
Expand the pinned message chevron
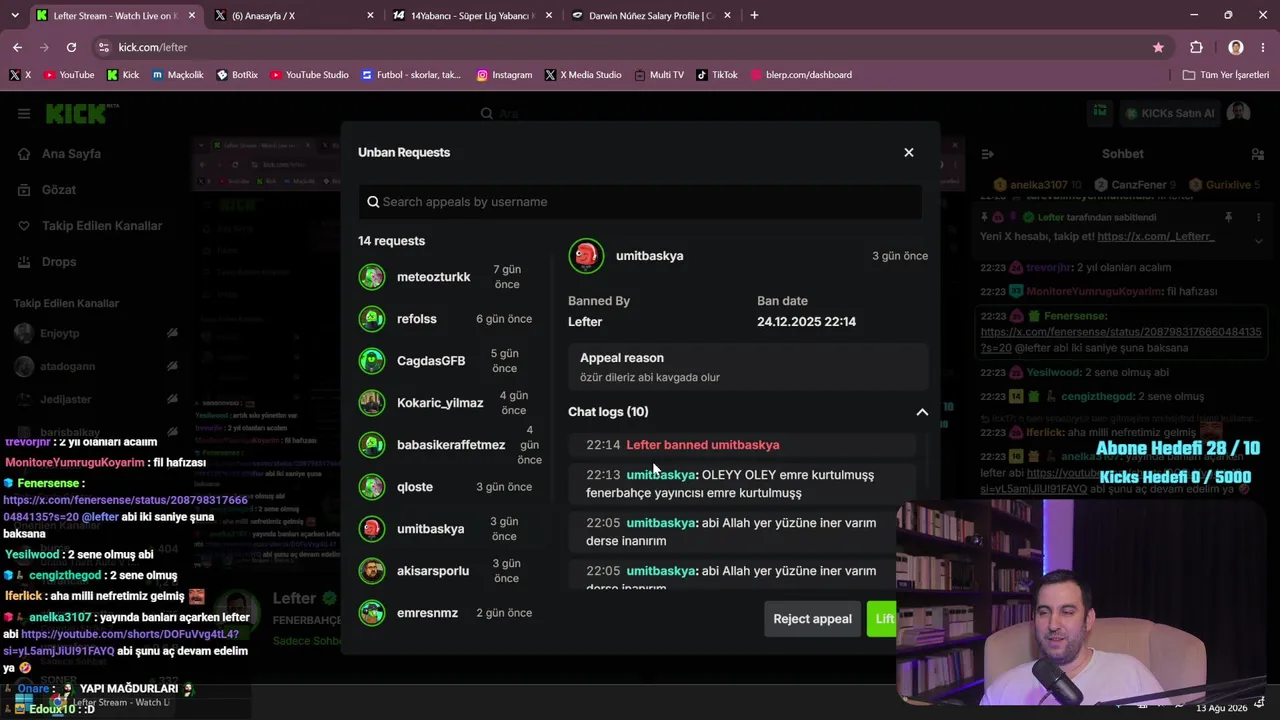[x=1258, y=240]
